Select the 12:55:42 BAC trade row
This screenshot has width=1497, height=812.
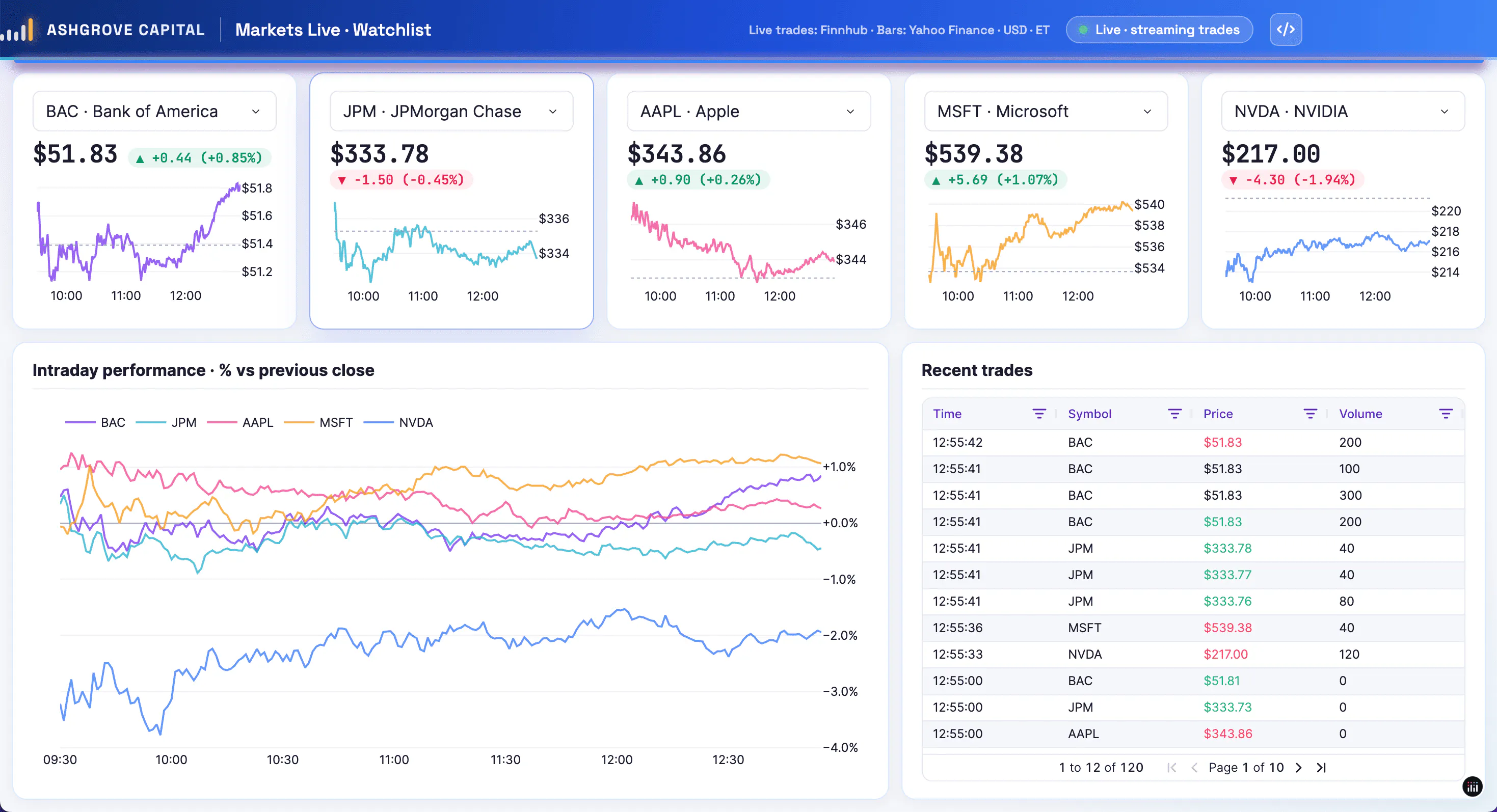click(1192, 442)
